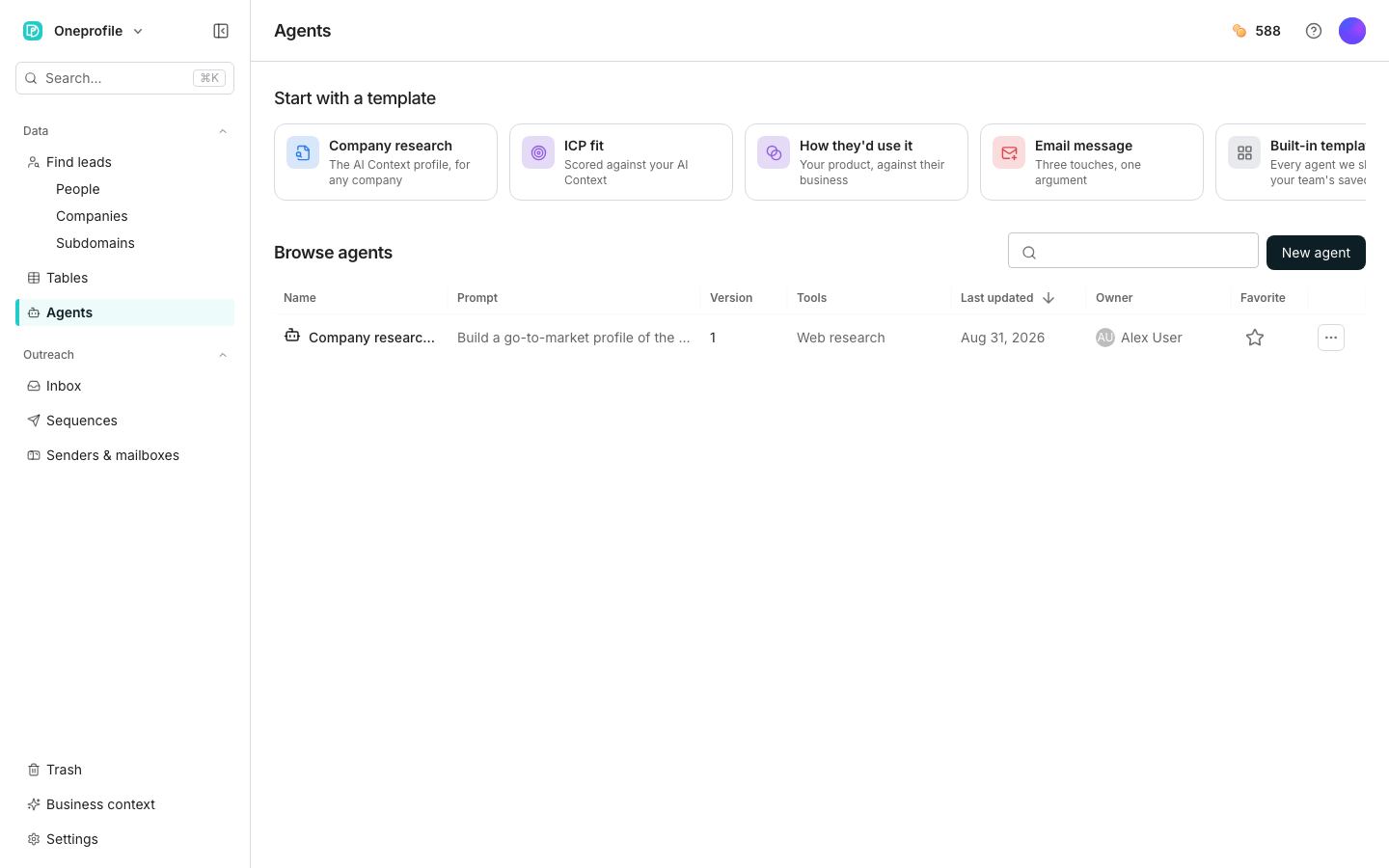Click the Inbox tray icon

(x=34, y=386)
